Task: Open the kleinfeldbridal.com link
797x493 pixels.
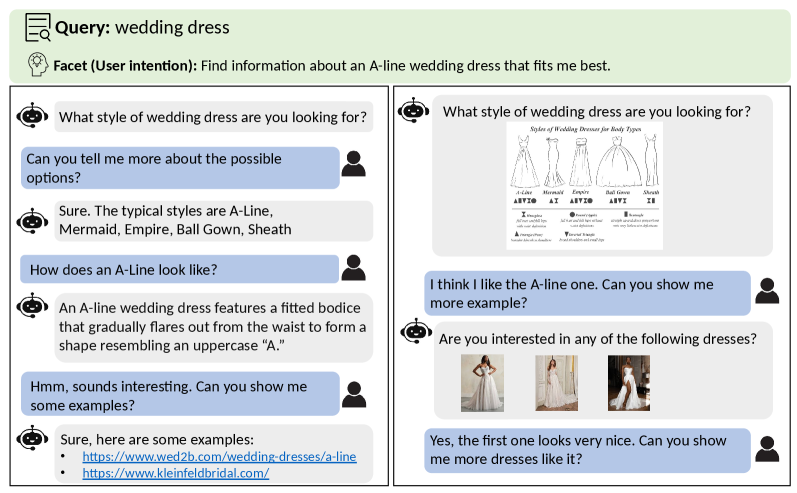Action: click(175, 473)
